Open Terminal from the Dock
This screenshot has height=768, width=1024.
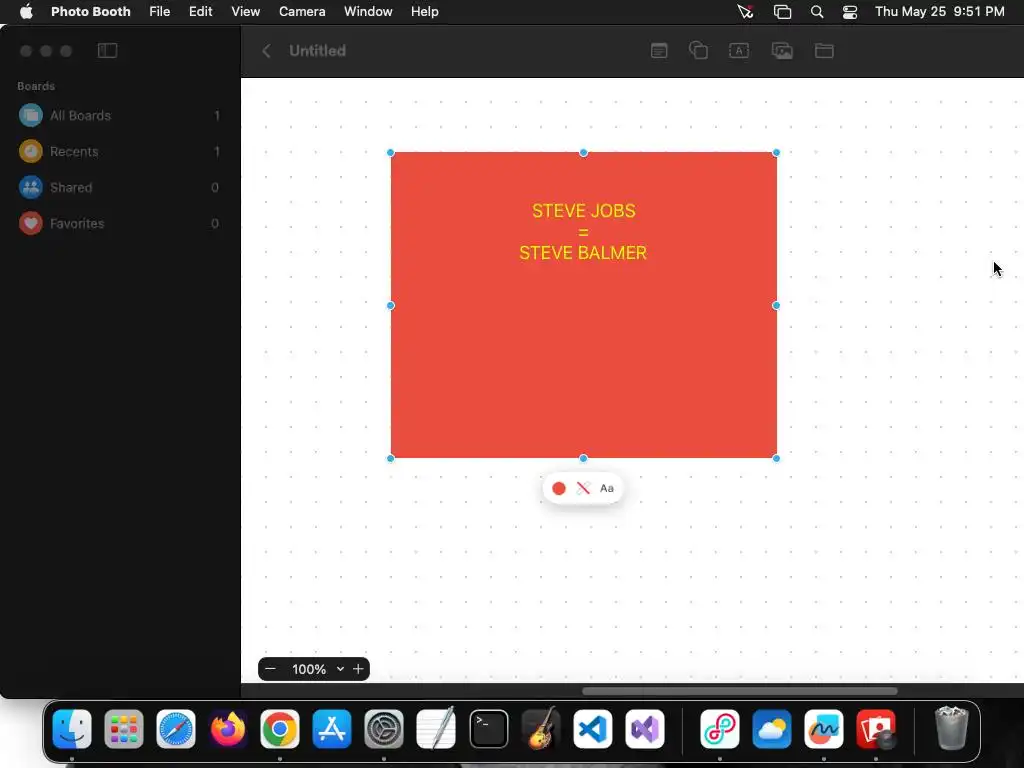488,729
